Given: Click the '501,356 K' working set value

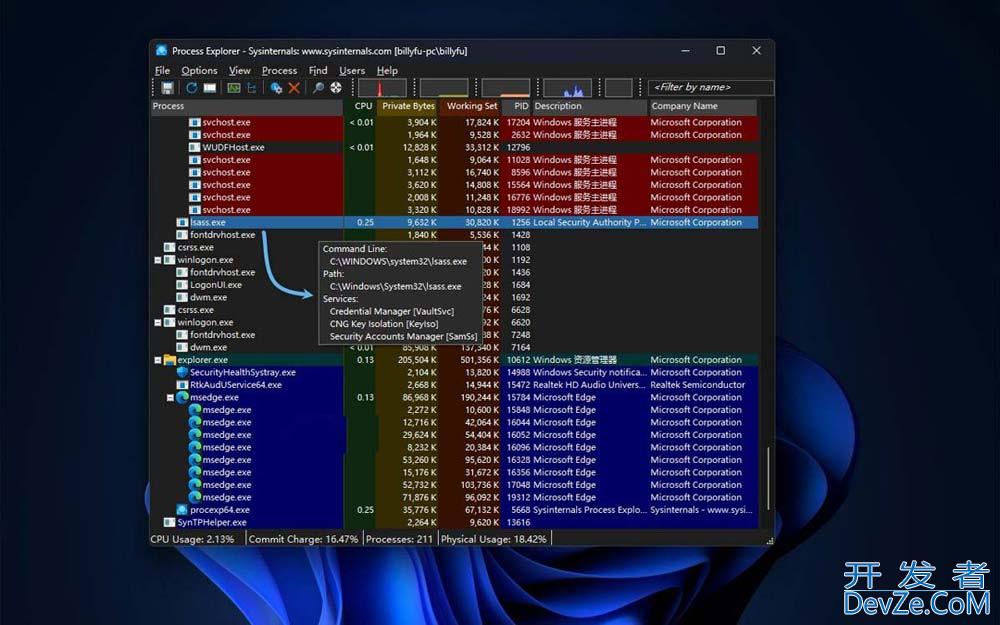Looking at the screenshot, I should point(474,360).
